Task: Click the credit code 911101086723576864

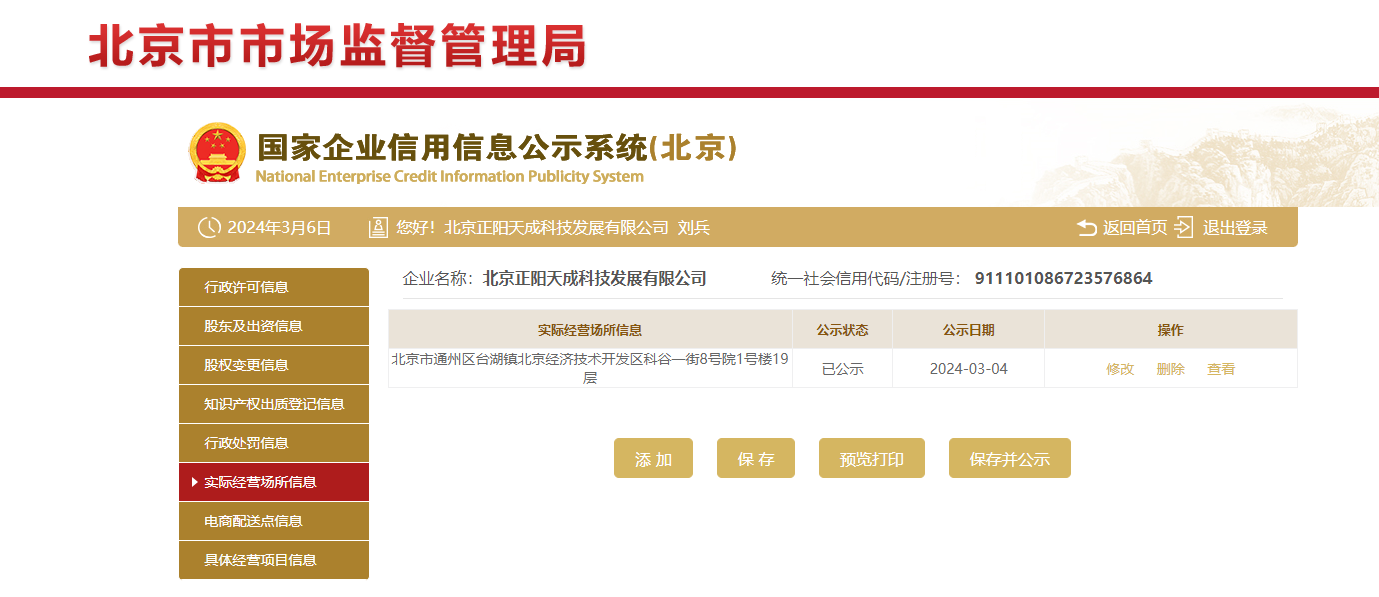Action: click(1063, 279)
